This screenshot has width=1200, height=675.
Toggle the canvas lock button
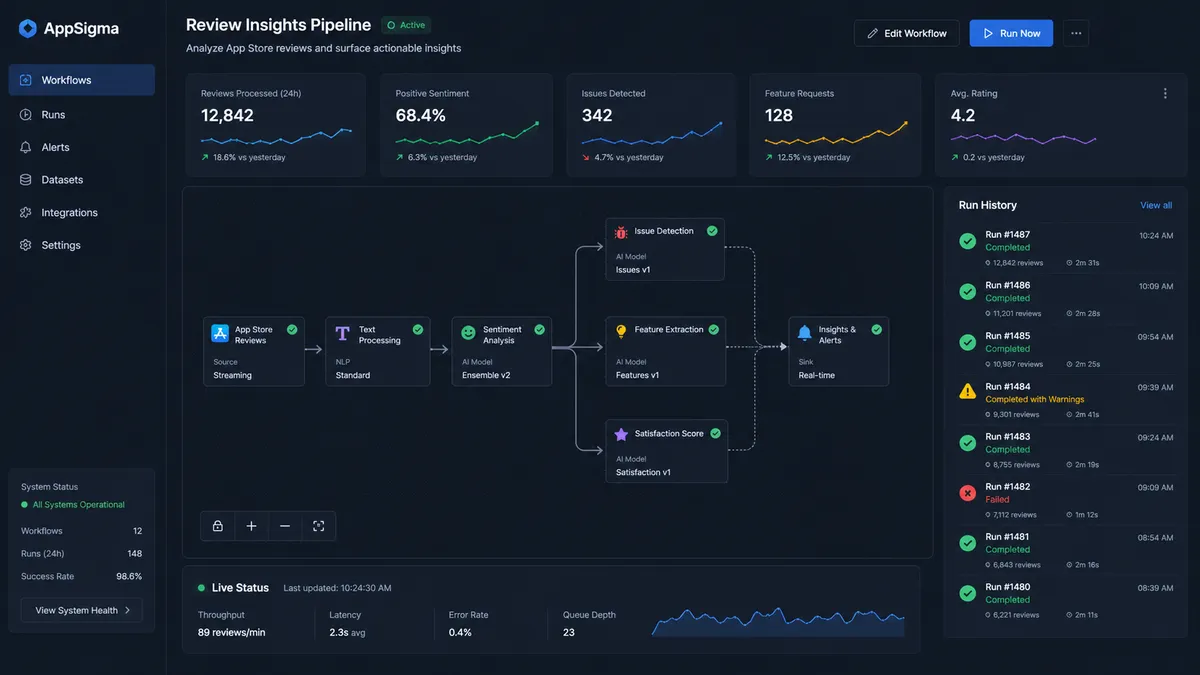pyautogui.click(x=218, y=526)
